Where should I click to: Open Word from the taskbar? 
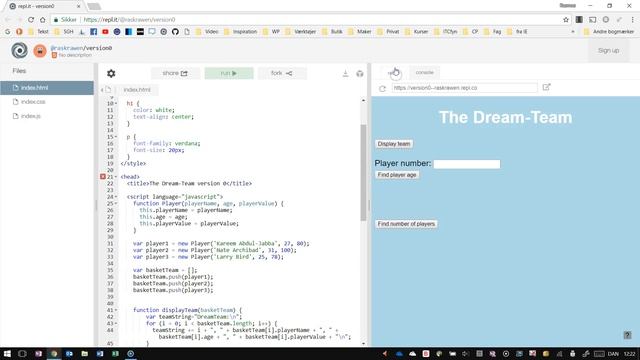tap(100, 353)
